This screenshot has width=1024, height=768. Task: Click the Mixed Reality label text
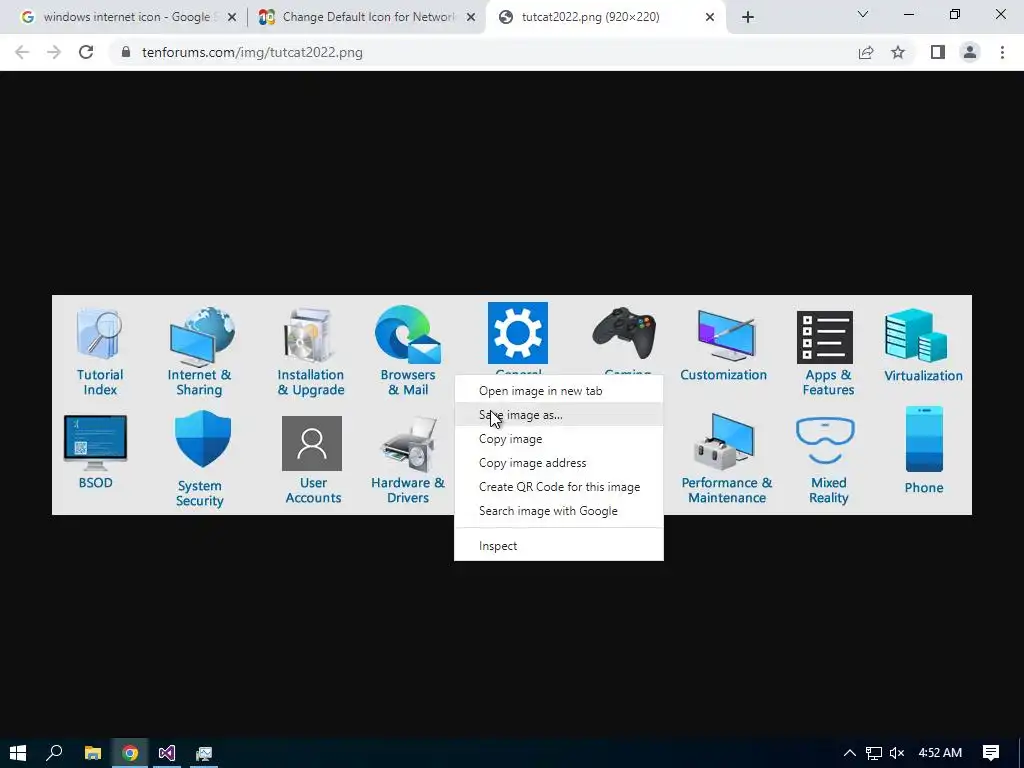(x=829, y=490)
